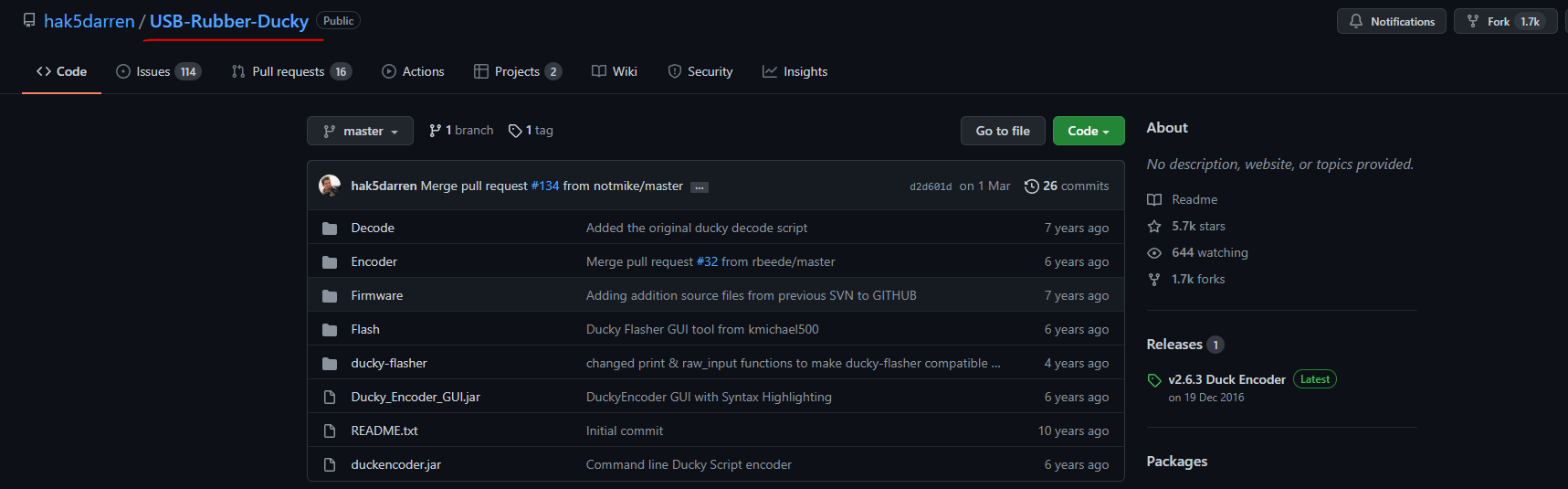Open the 1.7k fork count
This screenshot has width=1568, height=489.
coord(1530,21)
